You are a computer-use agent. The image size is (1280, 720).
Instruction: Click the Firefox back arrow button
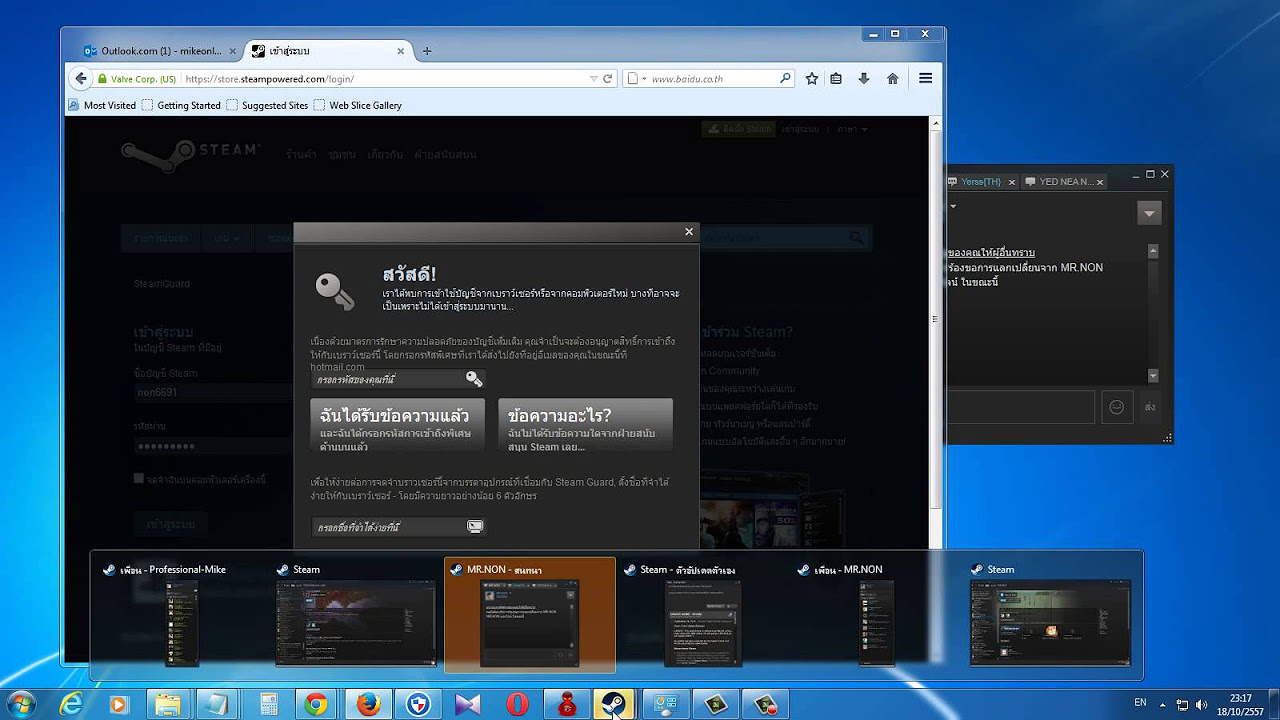click(x=80, y=78)
